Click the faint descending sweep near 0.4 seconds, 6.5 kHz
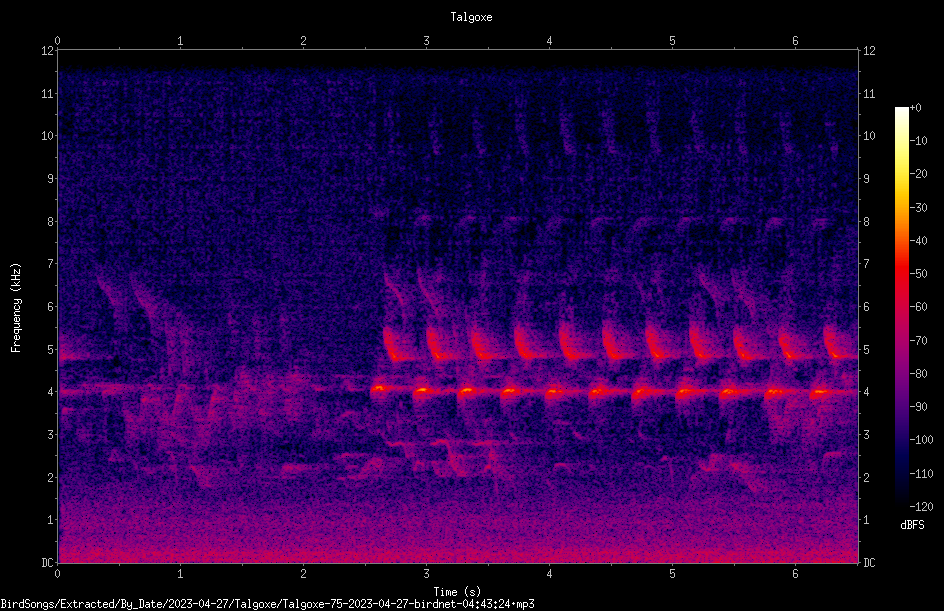The image size is (944, 611). click(110, 290)
